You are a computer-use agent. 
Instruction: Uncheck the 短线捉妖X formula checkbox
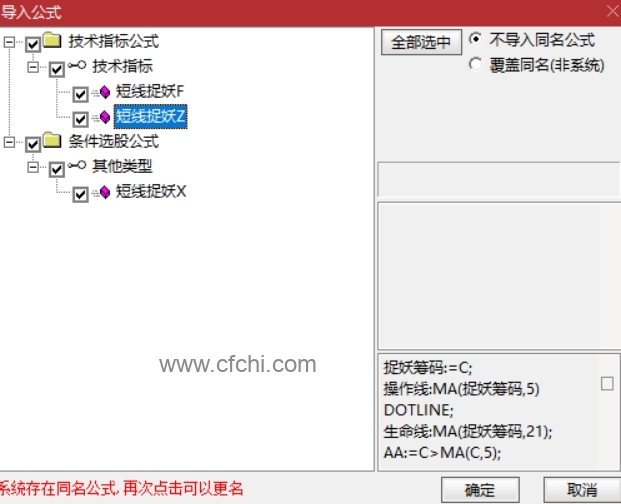pos(80,194)
